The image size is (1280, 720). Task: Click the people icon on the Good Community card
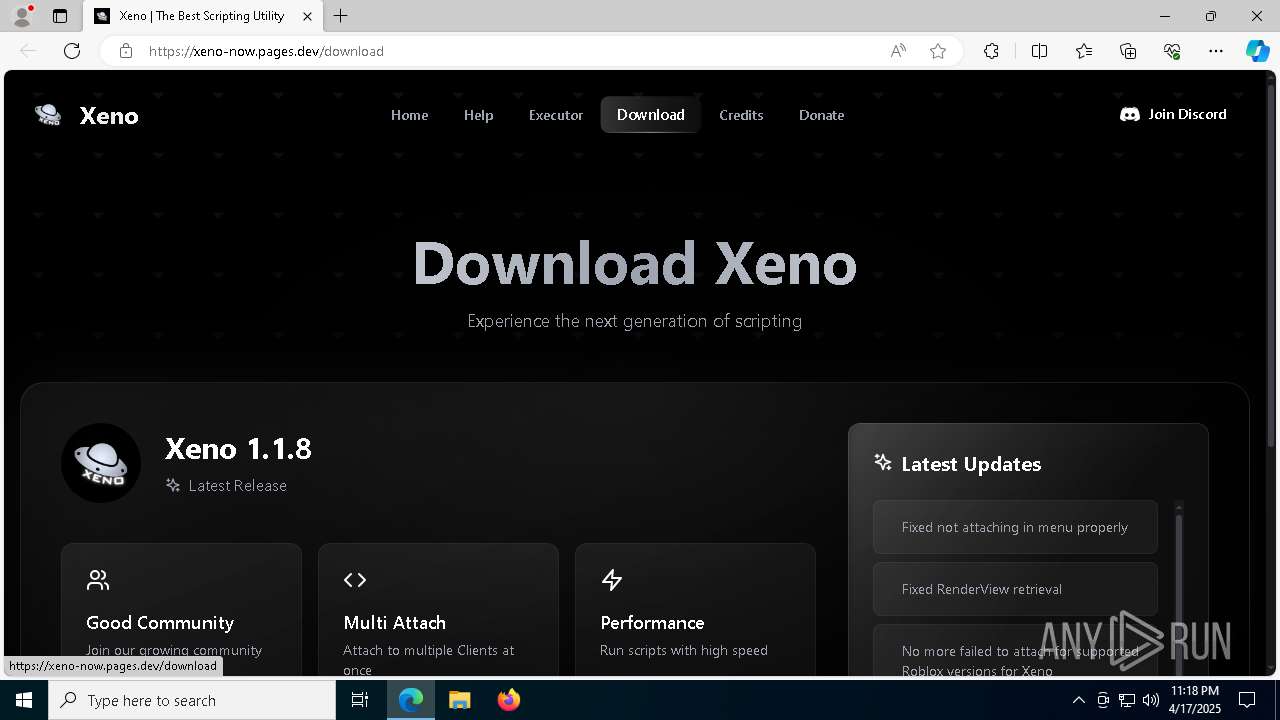(x=98, y=580)
